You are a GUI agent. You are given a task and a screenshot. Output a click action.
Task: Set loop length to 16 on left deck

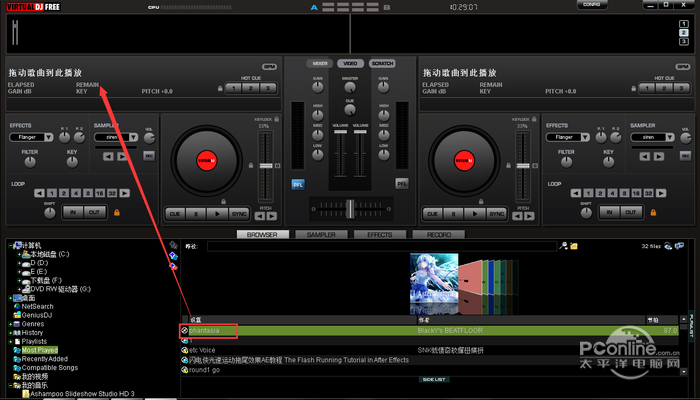[100, 193]
